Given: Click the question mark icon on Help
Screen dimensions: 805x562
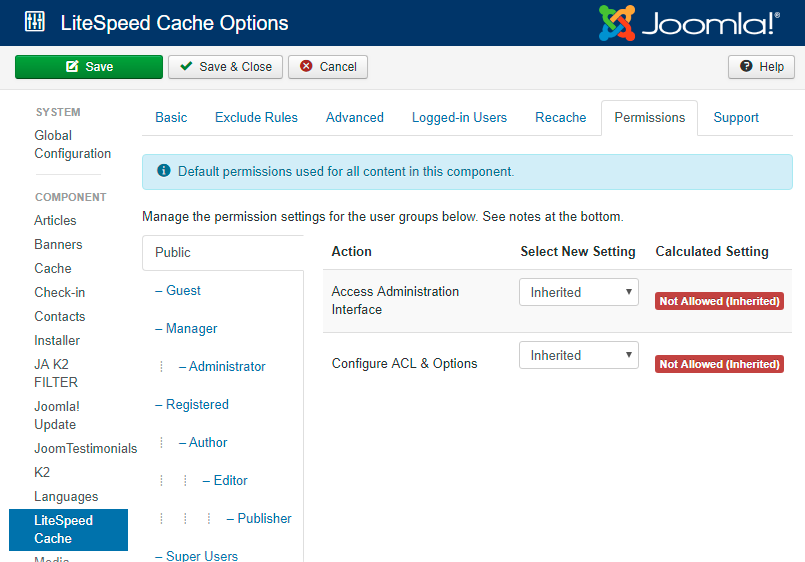Looking at the screenshot, I should pyautogui.click(x=746, y=66).
